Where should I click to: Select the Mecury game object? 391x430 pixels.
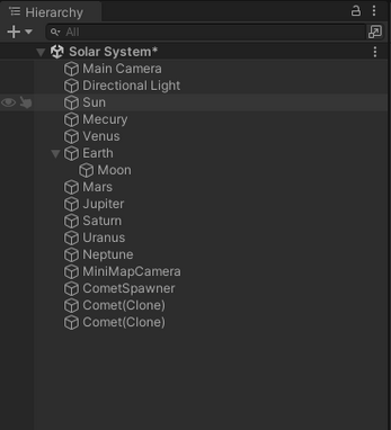(x=105, y=120)
